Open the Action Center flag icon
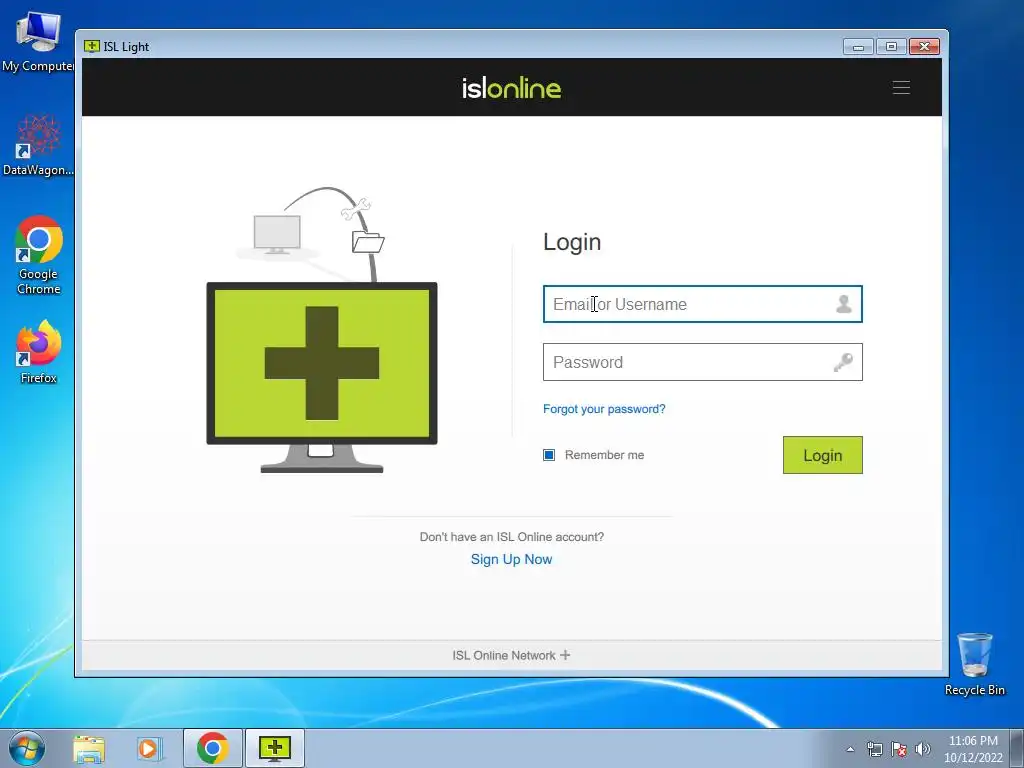Image resolution: width=1024 pixels, height=768 pixels. 899,749
